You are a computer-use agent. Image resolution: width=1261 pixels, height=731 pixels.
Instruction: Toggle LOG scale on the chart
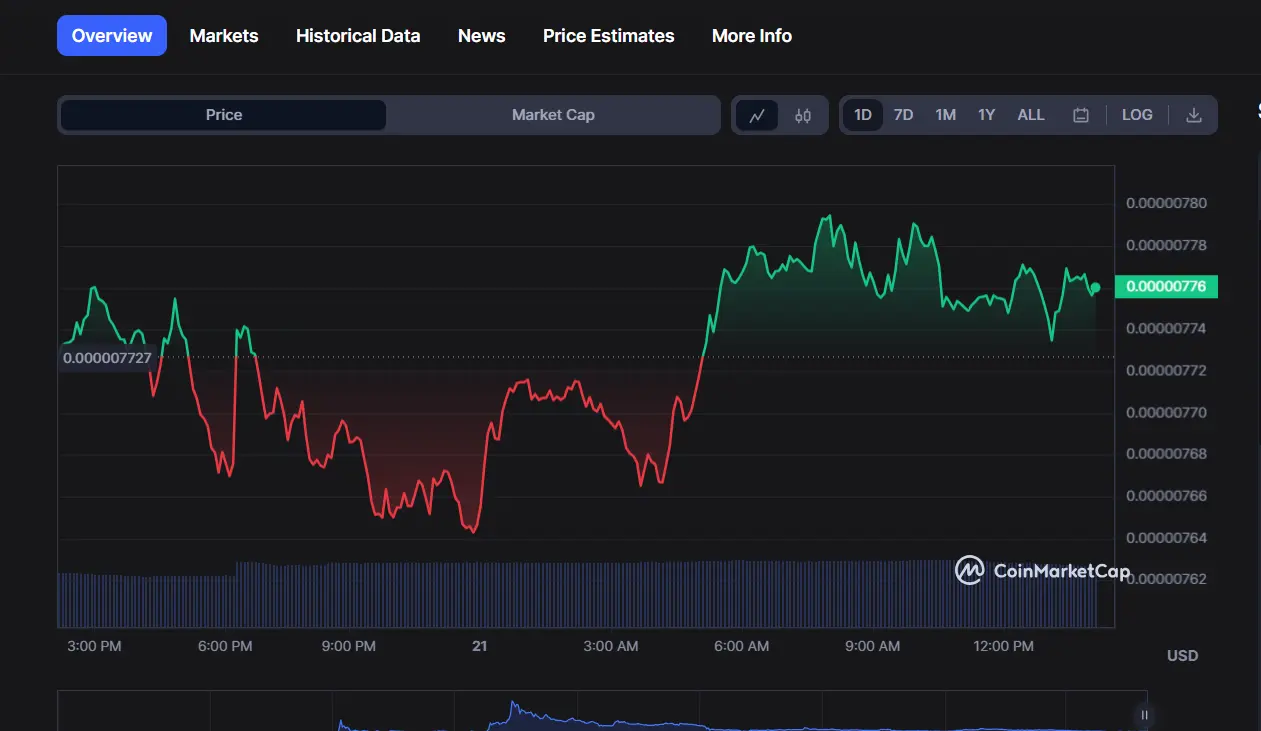tap(1137, 115)
